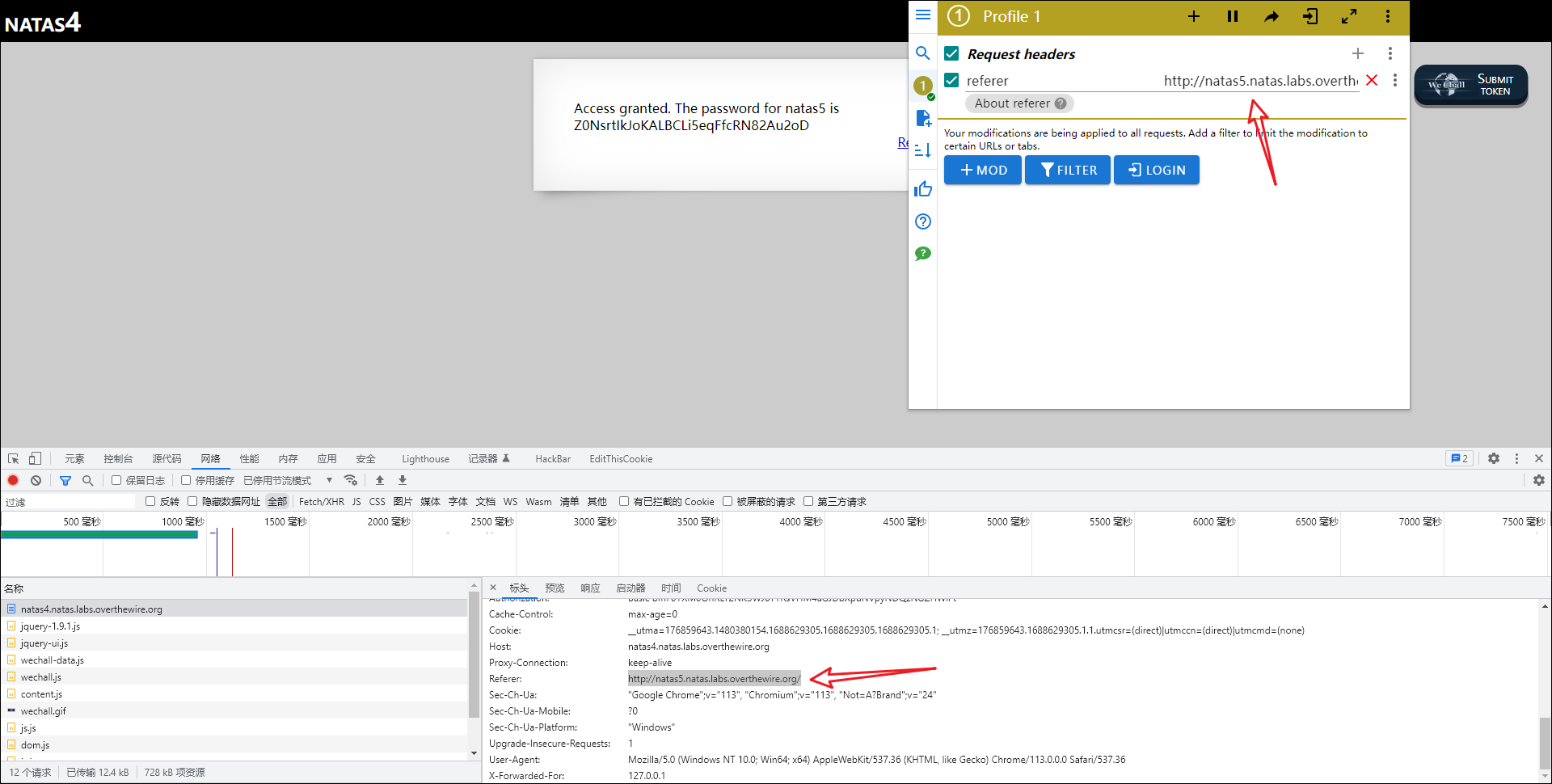The image size is (1552, 784).
Task: Toggle the Request headers checkbox
Action: click(951, 53)
